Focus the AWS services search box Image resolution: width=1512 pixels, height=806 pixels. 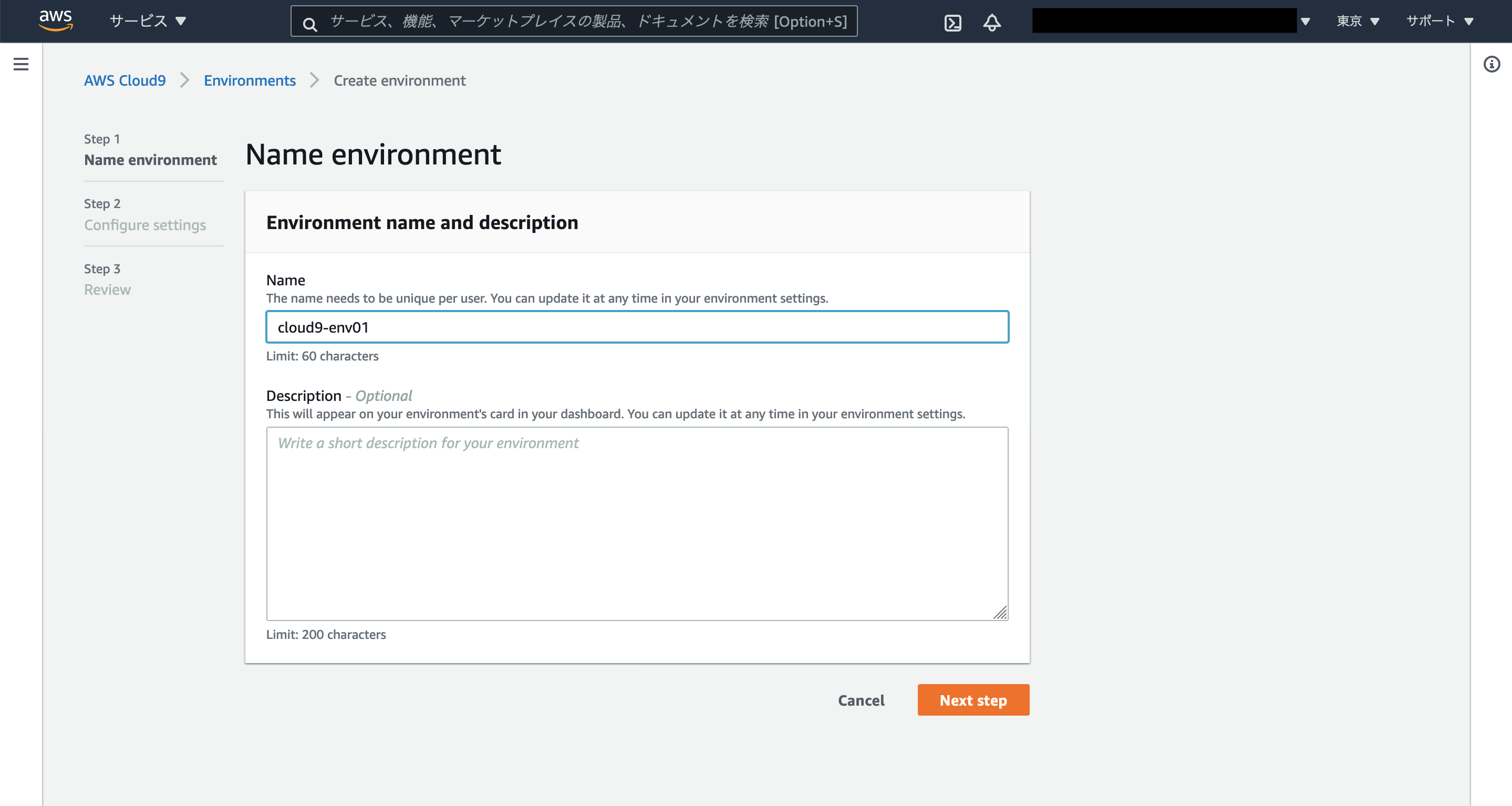[x=574, y=21]
